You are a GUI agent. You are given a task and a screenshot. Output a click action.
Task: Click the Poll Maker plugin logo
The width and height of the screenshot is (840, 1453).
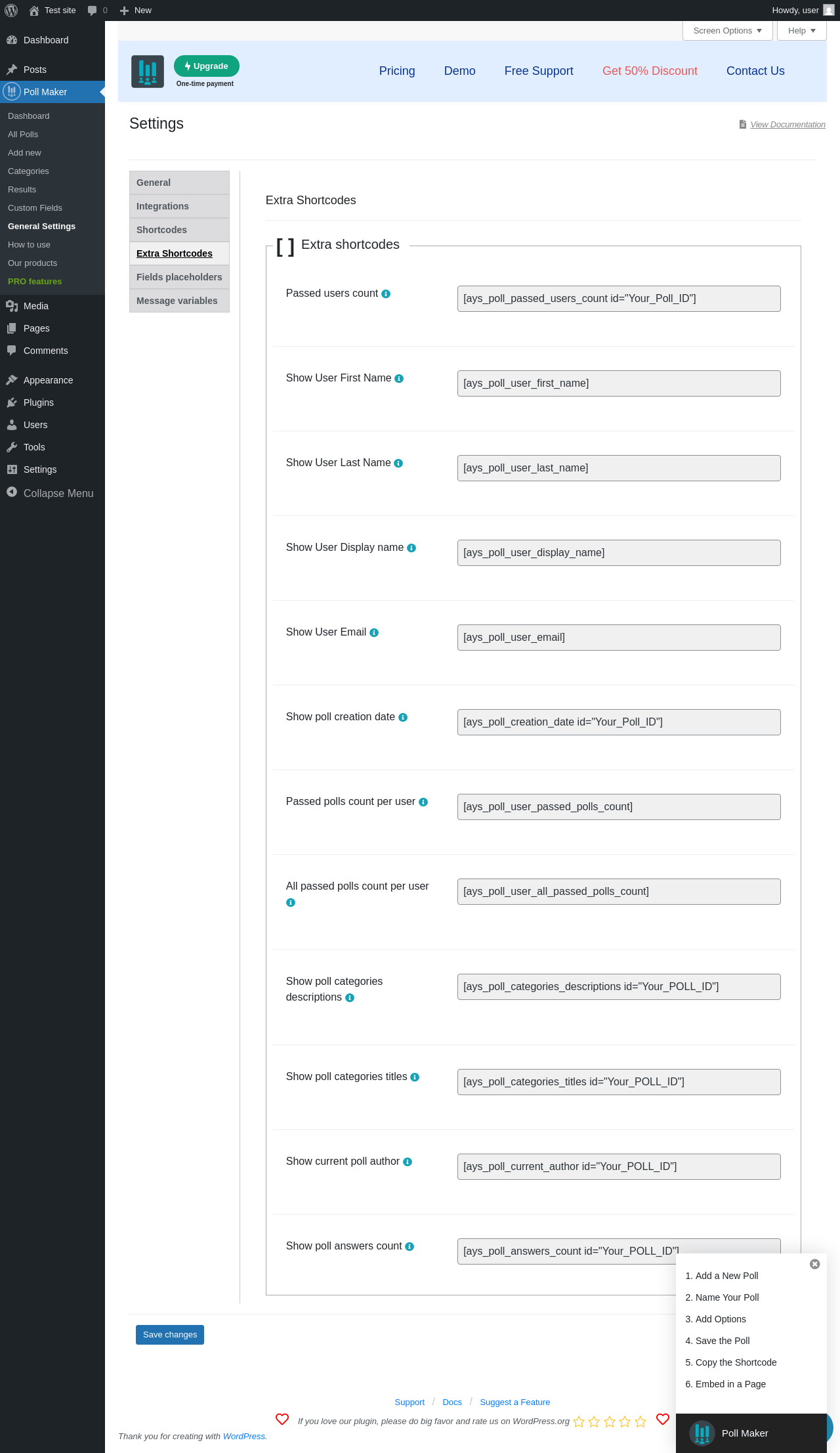148,72
